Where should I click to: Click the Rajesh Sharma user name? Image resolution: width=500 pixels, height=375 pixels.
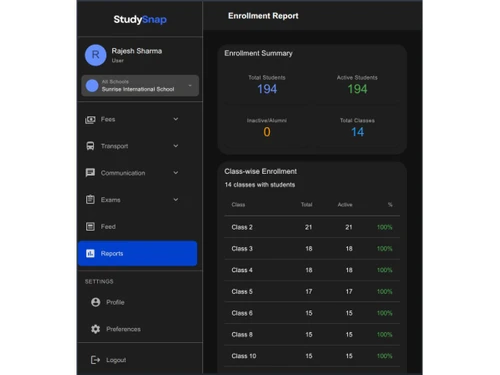[137, 51]
